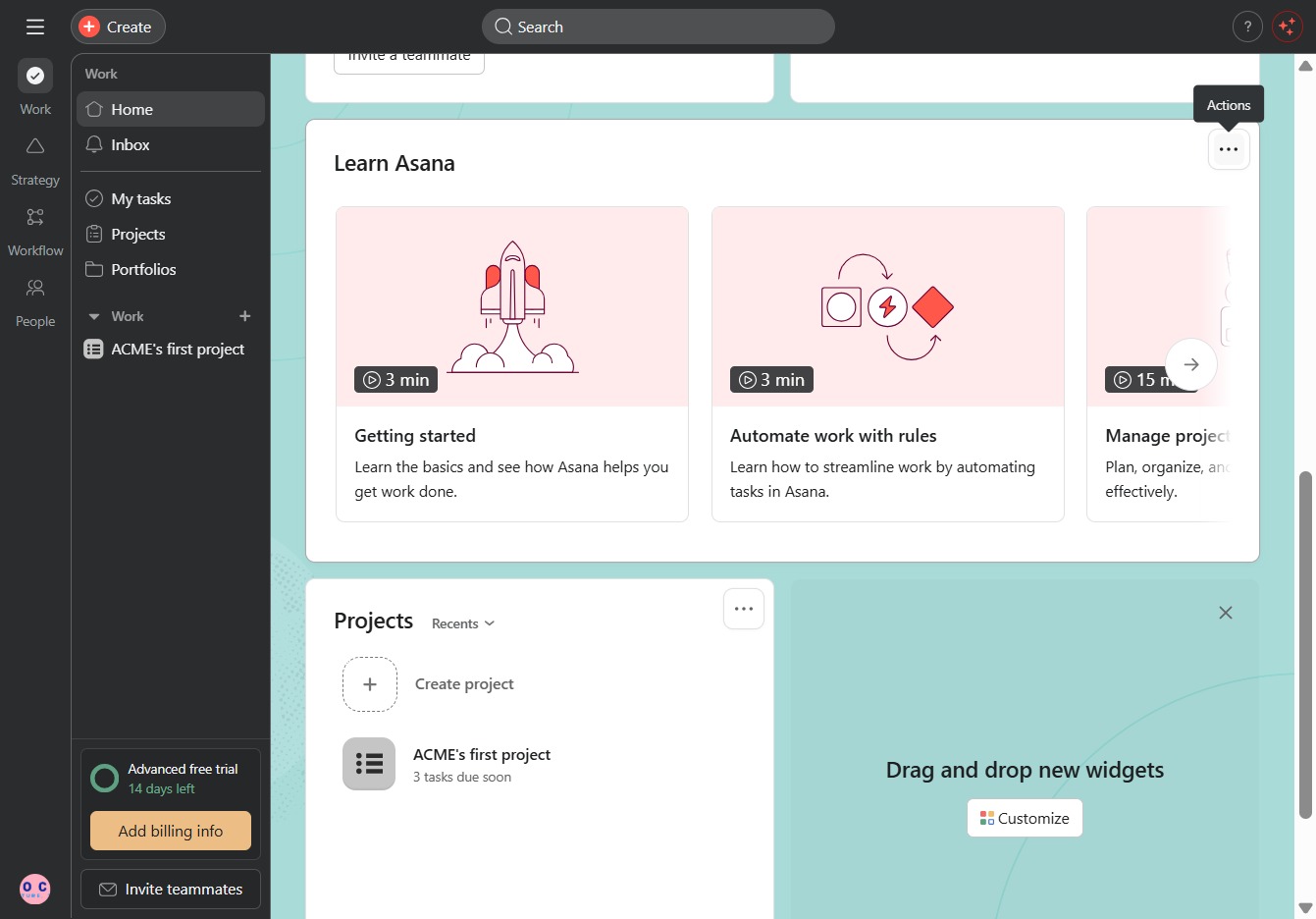Click the 3 min badge on Automate work
1316x919 pixels.
click(x=772, y=380)
